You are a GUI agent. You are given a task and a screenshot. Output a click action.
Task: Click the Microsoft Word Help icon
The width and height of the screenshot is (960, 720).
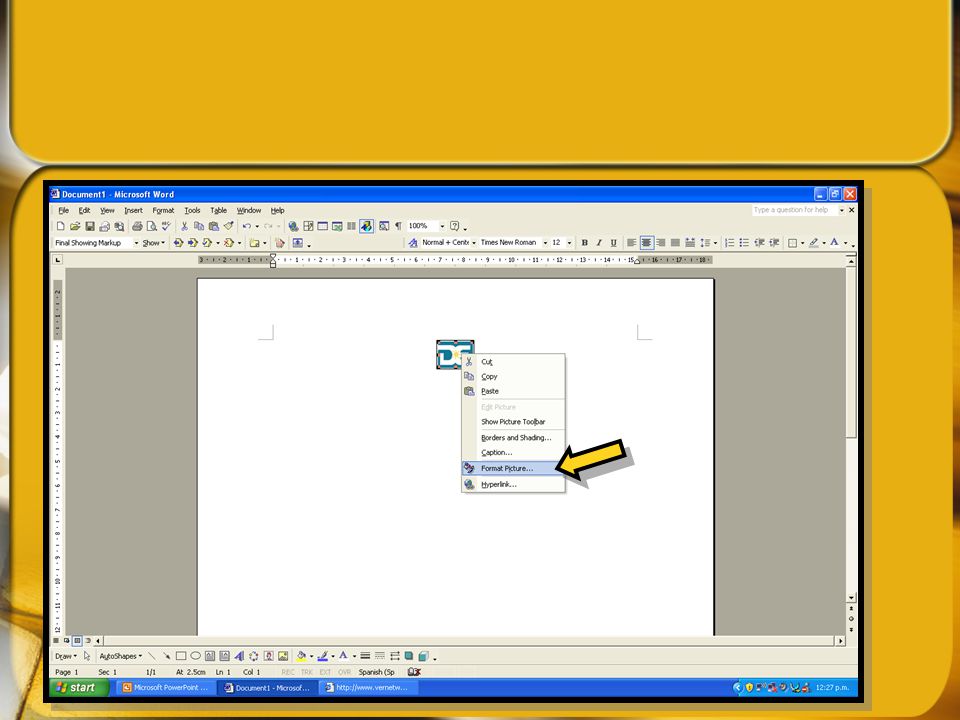454,227
